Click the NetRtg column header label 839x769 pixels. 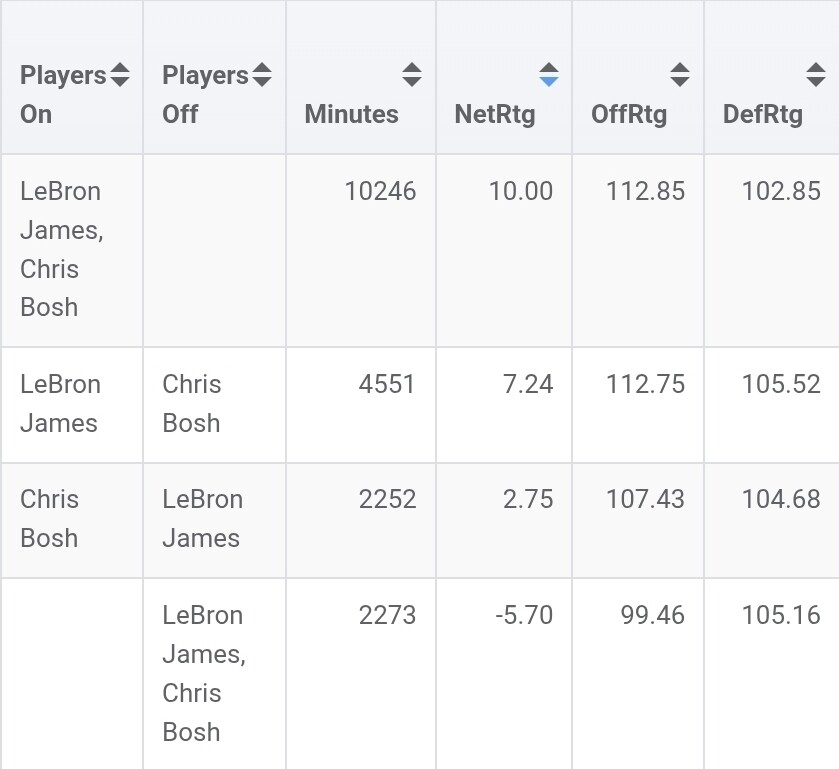point(495,115)
